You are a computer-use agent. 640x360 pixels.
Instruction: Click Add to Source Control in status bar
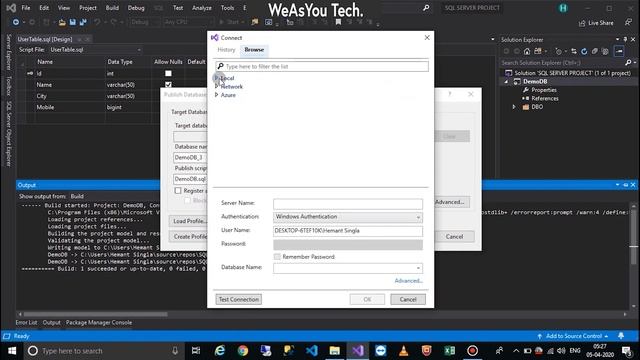tap(573, 336)
